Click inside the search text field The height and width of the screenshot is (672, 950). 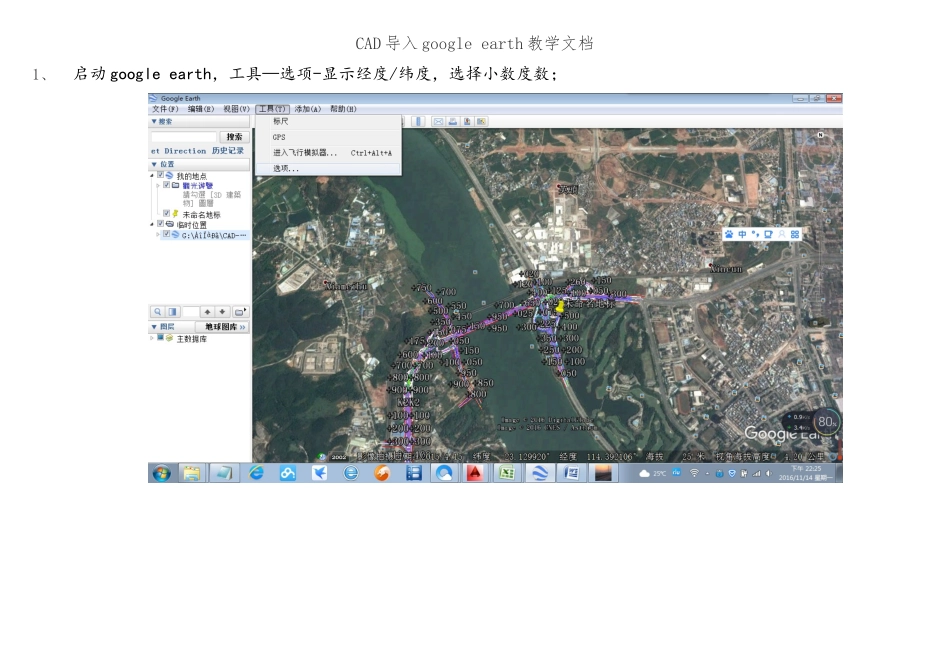(184, 137)
